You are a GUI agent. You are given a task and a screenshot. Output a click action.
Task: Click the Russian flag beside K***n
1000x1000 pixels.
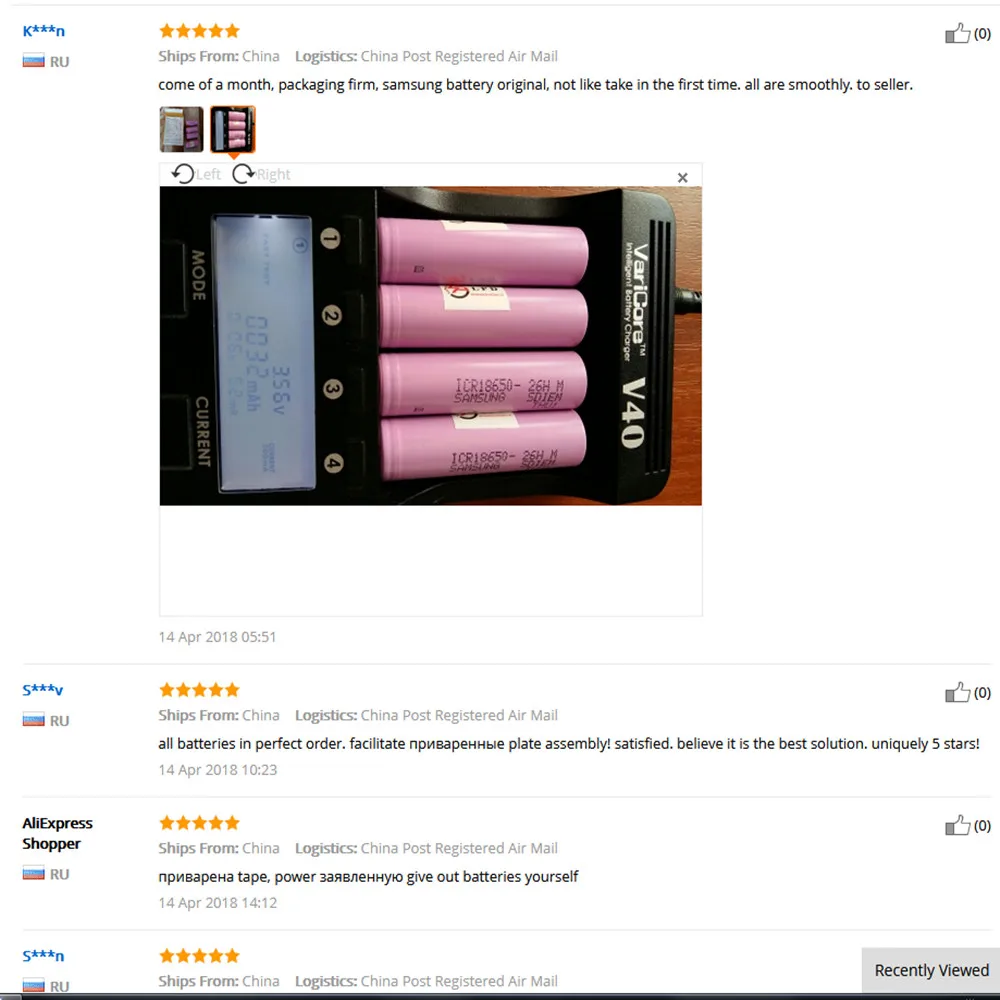coord(33,61)
